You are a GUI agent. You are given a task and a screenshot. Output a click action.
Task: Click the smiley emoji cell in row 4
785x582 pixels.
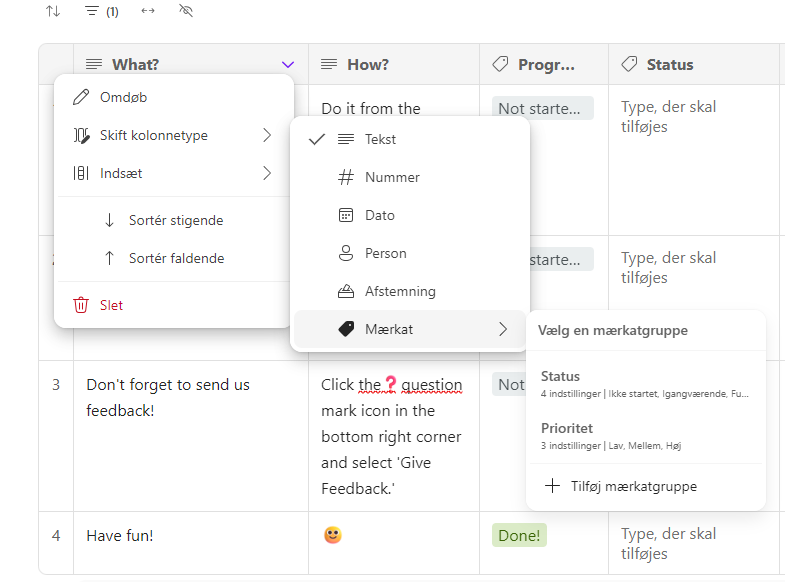[x=394, y=542]
